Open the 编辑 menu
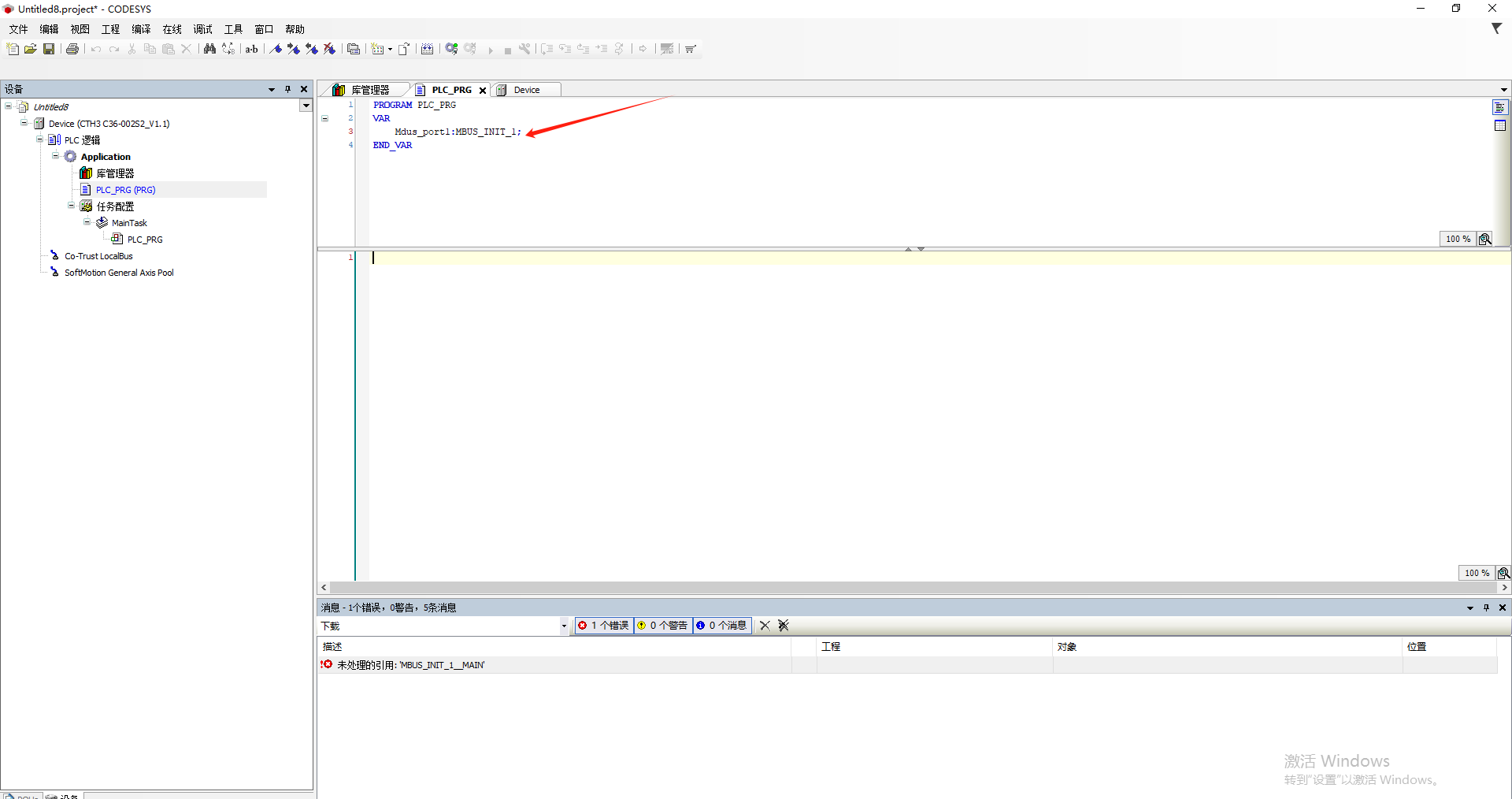The height and width of the screenshot is (799, 1512). click(49, 29)
